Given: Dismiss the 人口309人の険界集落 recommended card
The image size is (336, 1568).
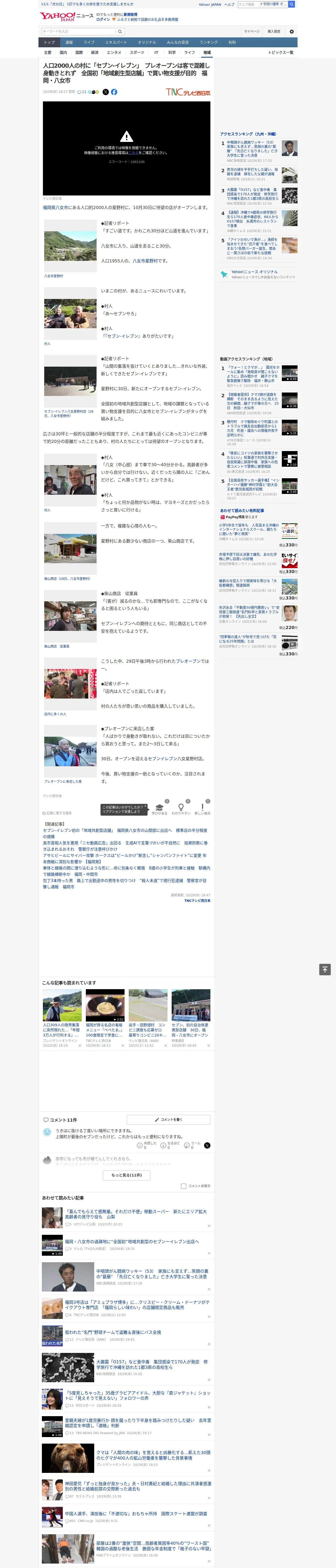Looking at the screenshot, I should (79, 1046).
